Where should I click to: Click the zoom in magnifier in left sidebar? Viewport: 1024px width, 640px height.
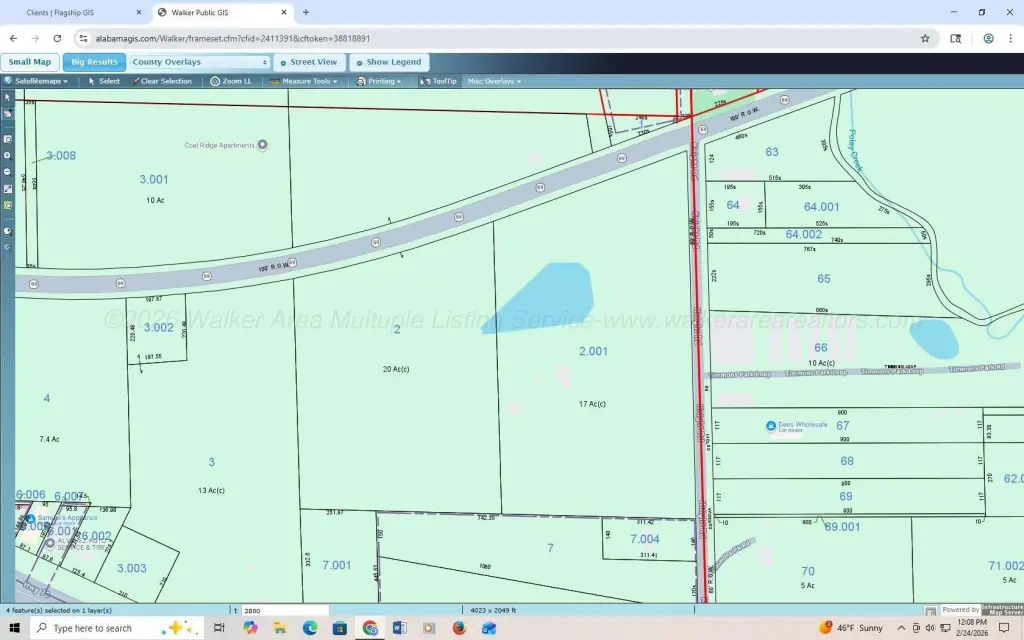7,155
